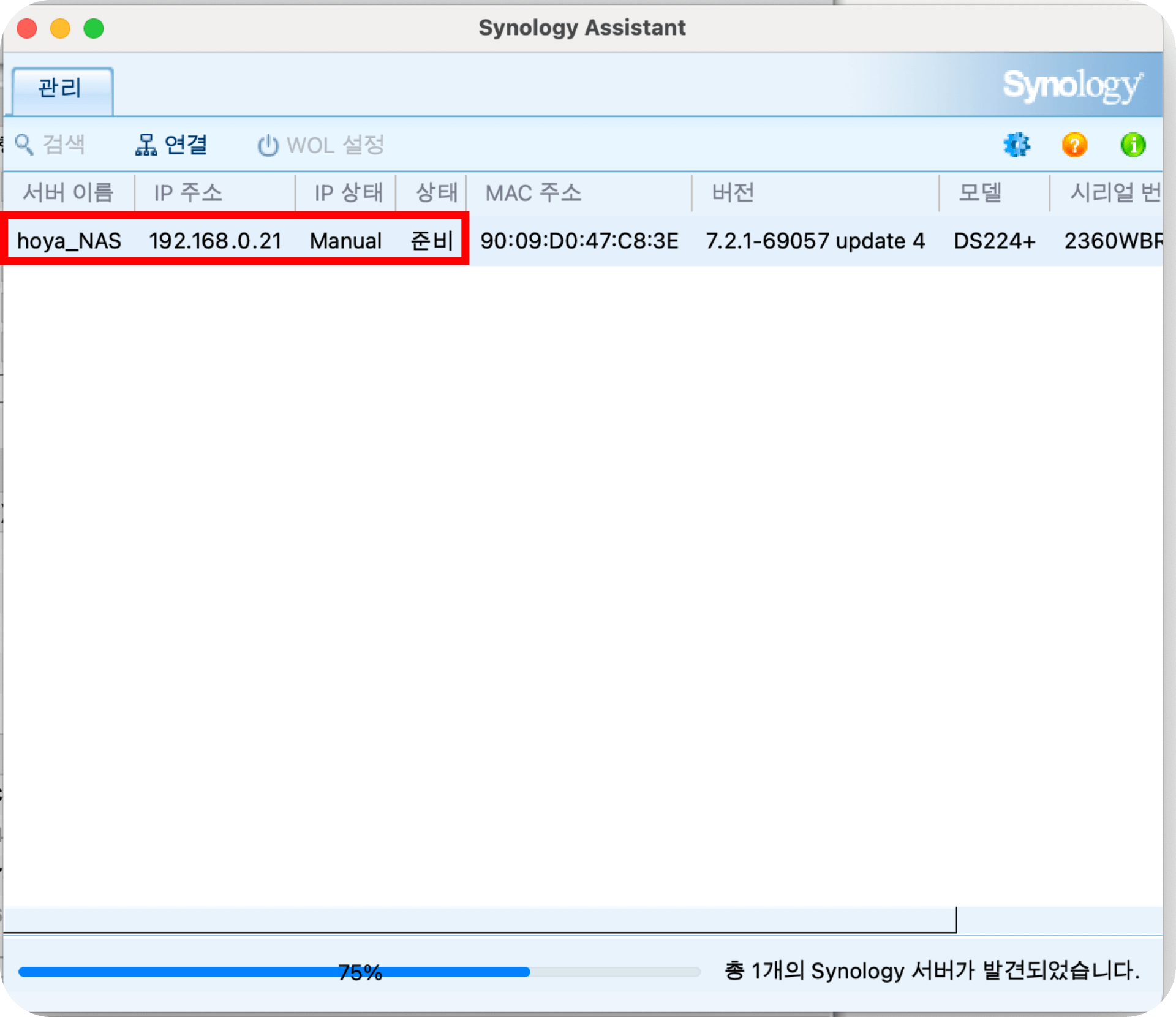Sort by the 상태 column header
This screenshot has height=1017, width=1176.
pos(431,192)
